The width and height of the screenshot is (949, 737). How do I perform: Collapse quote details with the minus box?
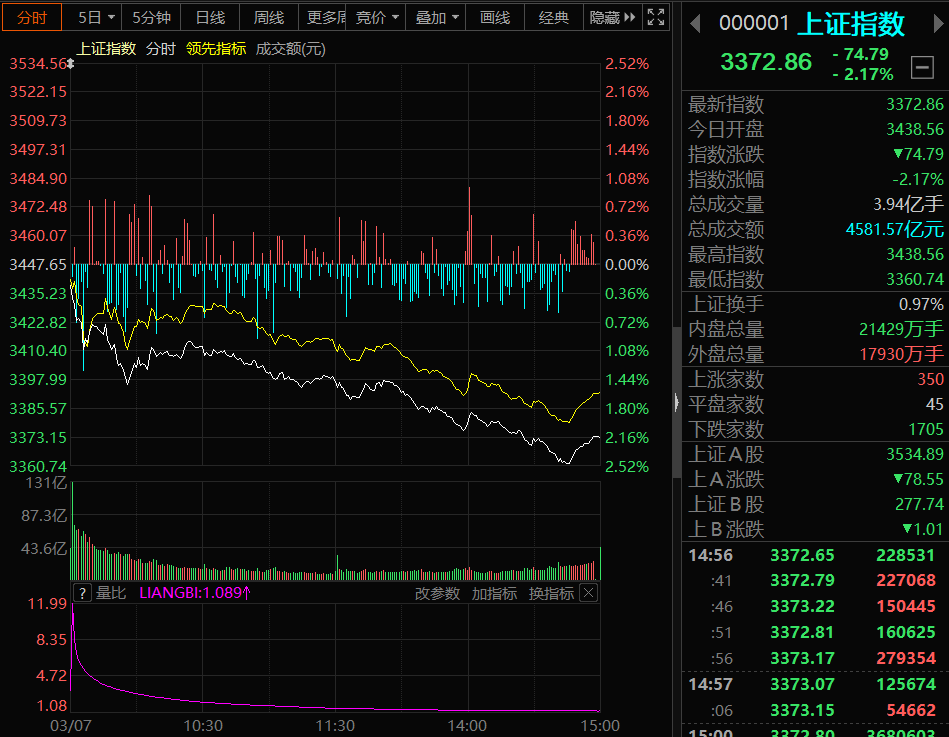click(x=922, y=68)
